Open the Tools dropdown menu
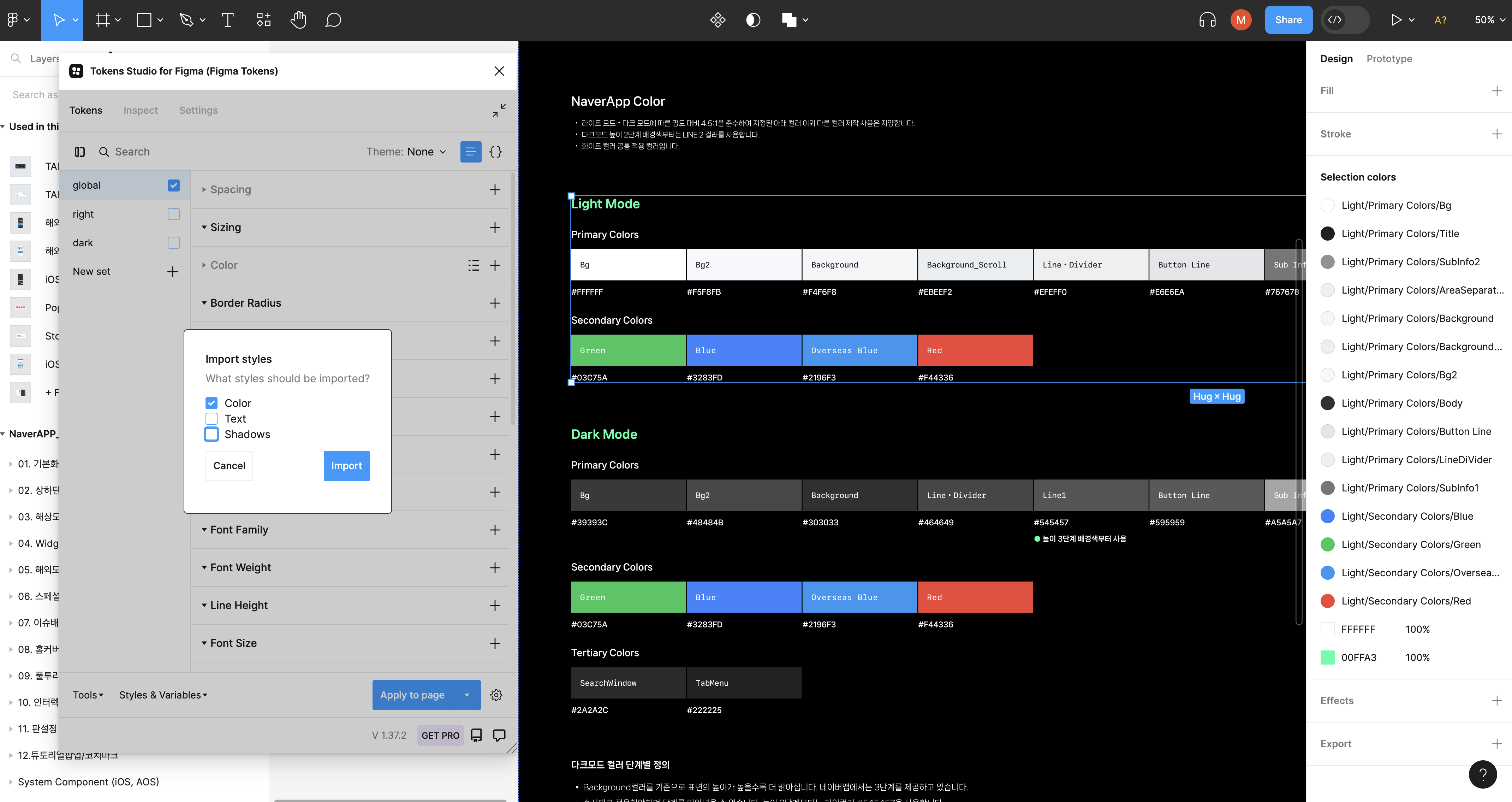 click(88, 695)
